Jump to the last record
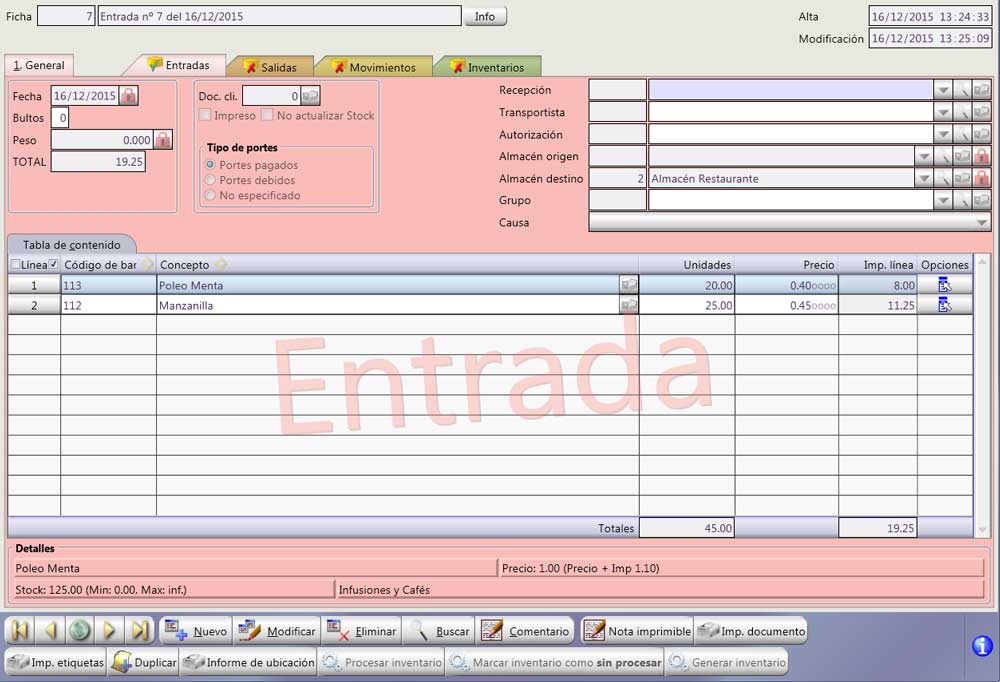1000x682 pixels. (x=140, y=630)
